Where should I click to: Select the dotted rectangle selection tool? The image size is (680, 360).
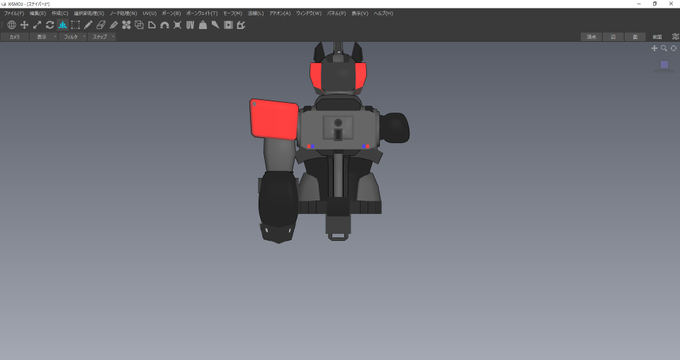click(x=75, y=25)
